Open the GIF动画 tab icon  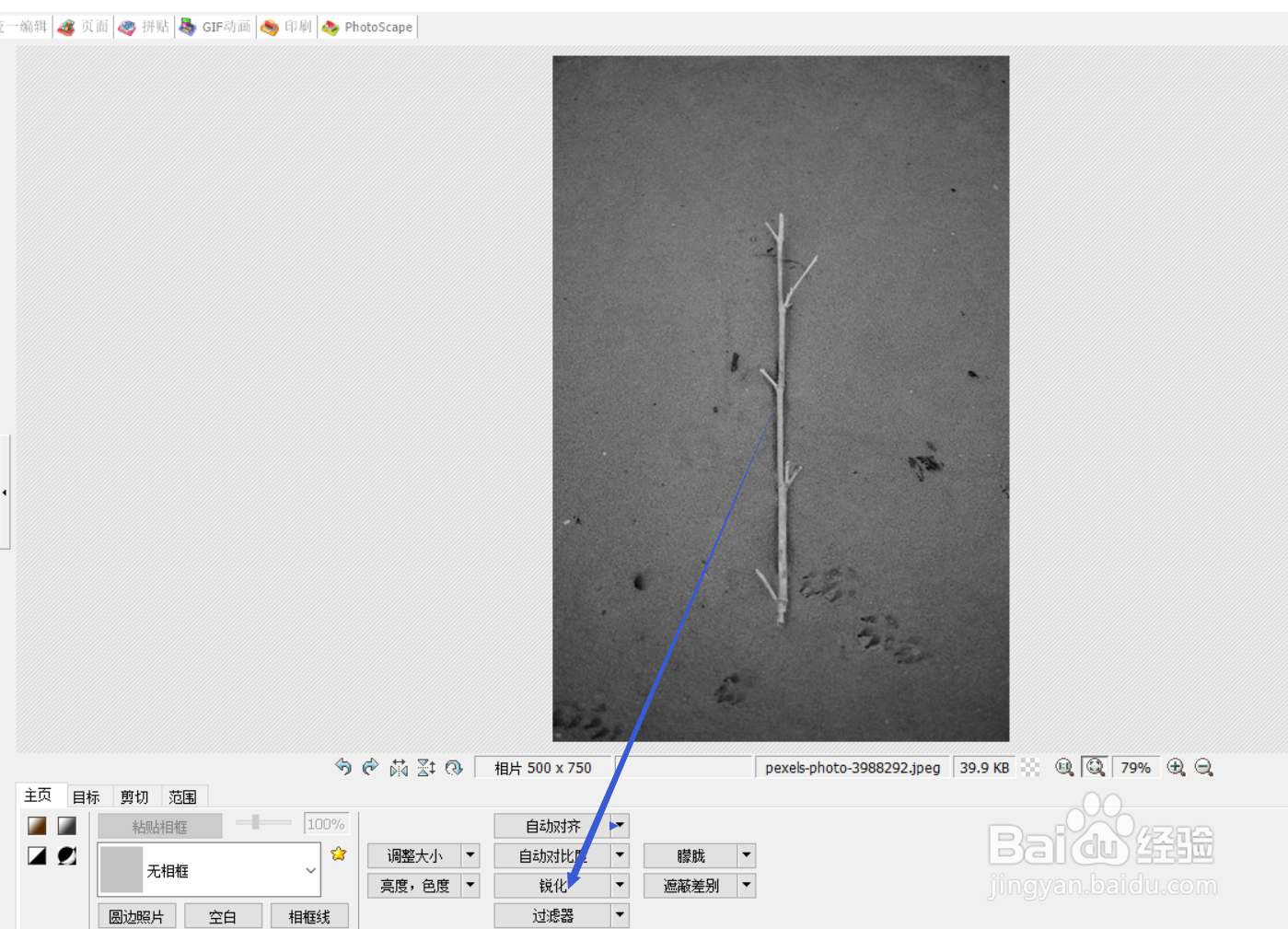pyautogui.click(x=188, y=28)
